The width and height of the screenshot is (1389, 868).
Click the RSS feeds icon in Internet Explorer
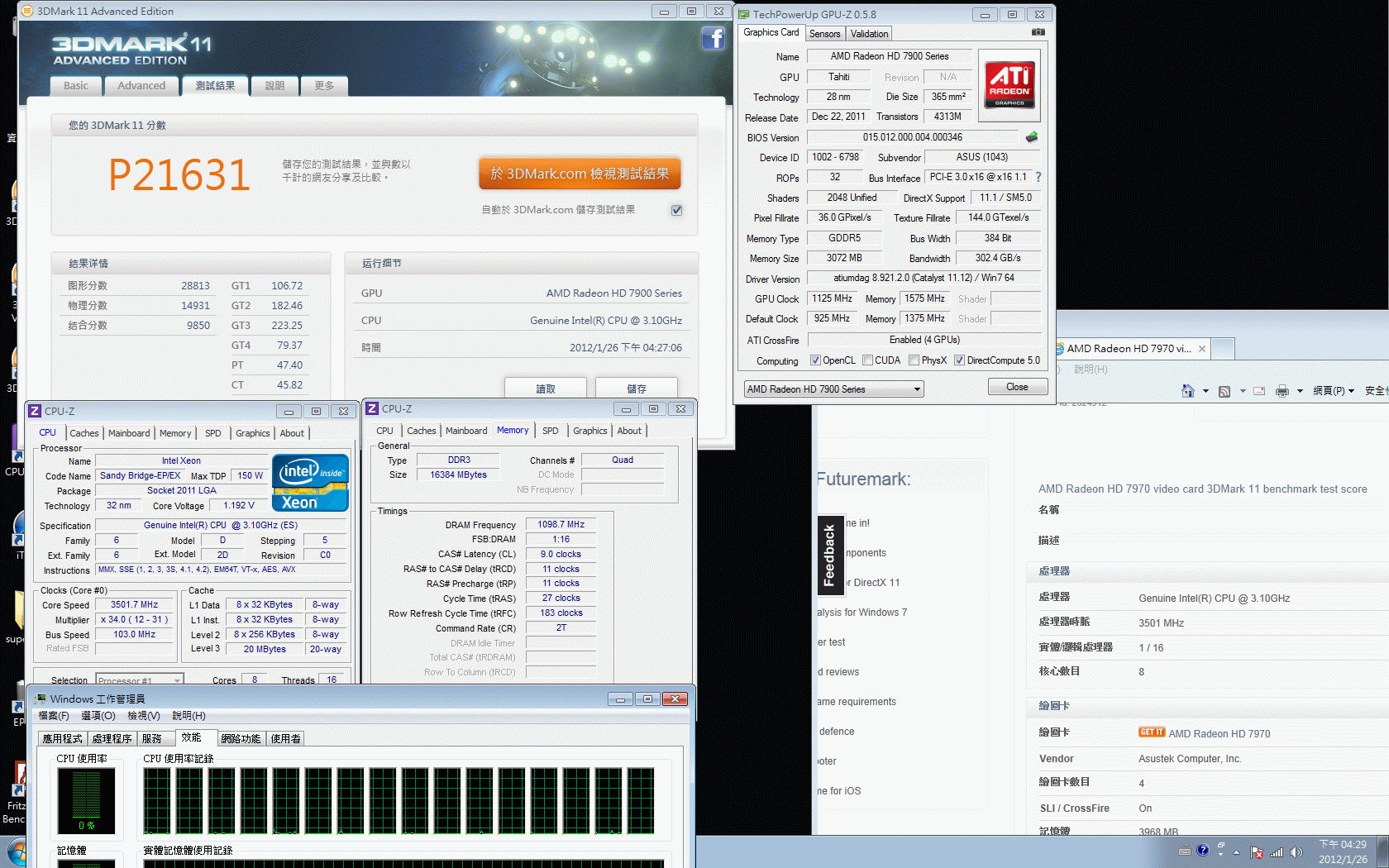1224,391
